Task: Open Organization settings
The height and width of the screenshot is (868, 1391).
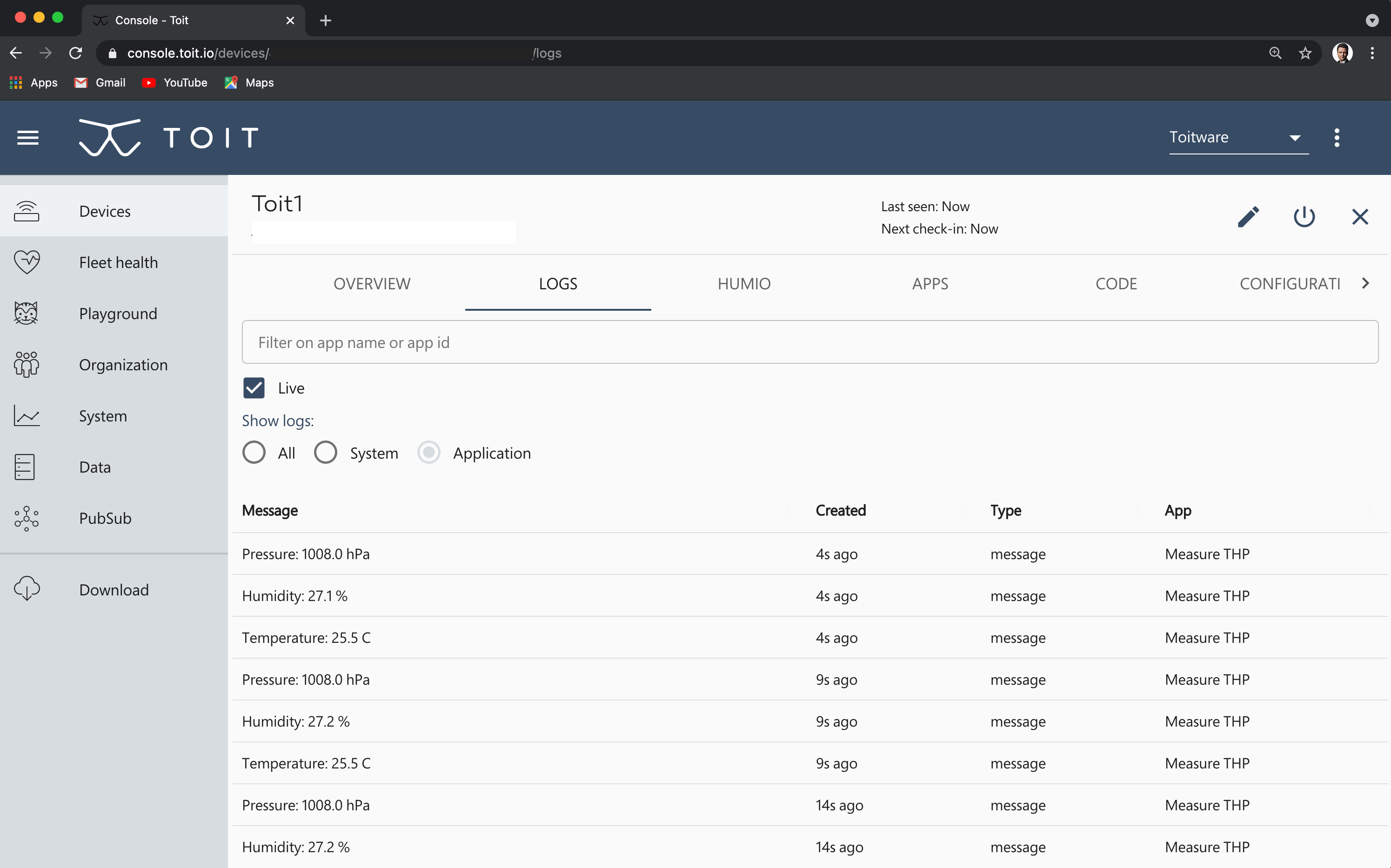Action: pyautogui.click(x=114, y=365)
